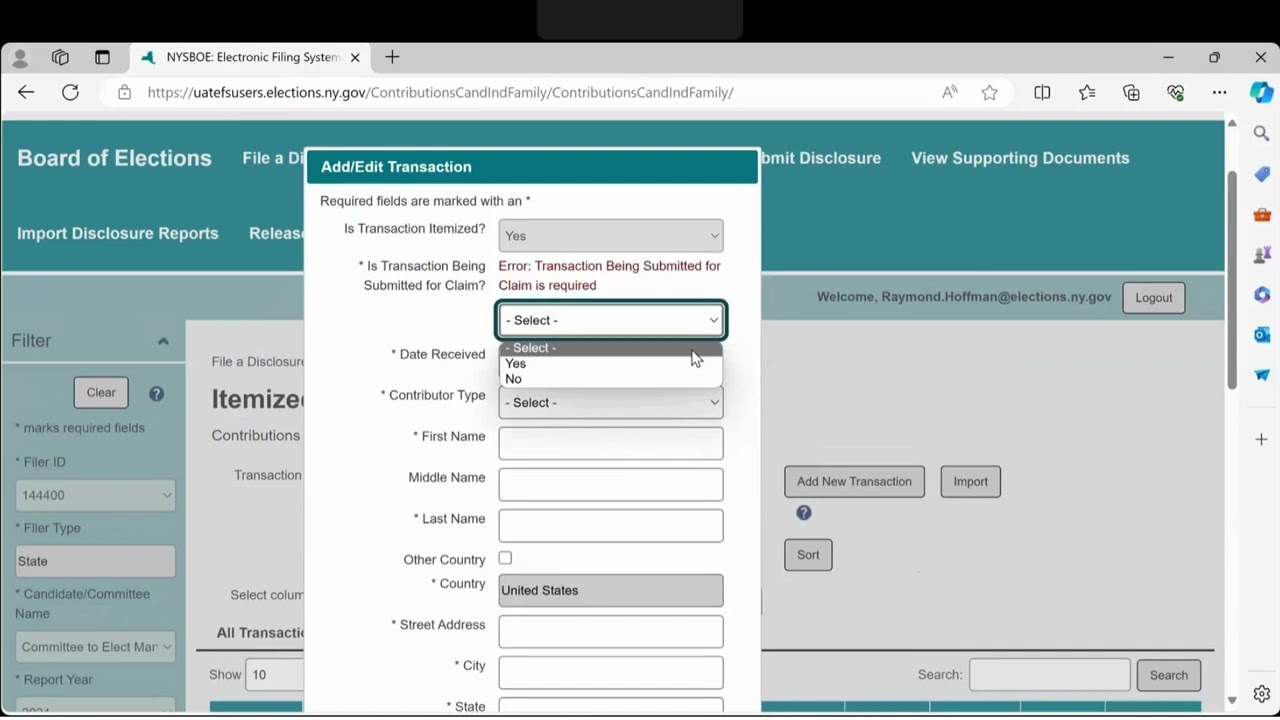Click the Street Address field

[611, 631]
